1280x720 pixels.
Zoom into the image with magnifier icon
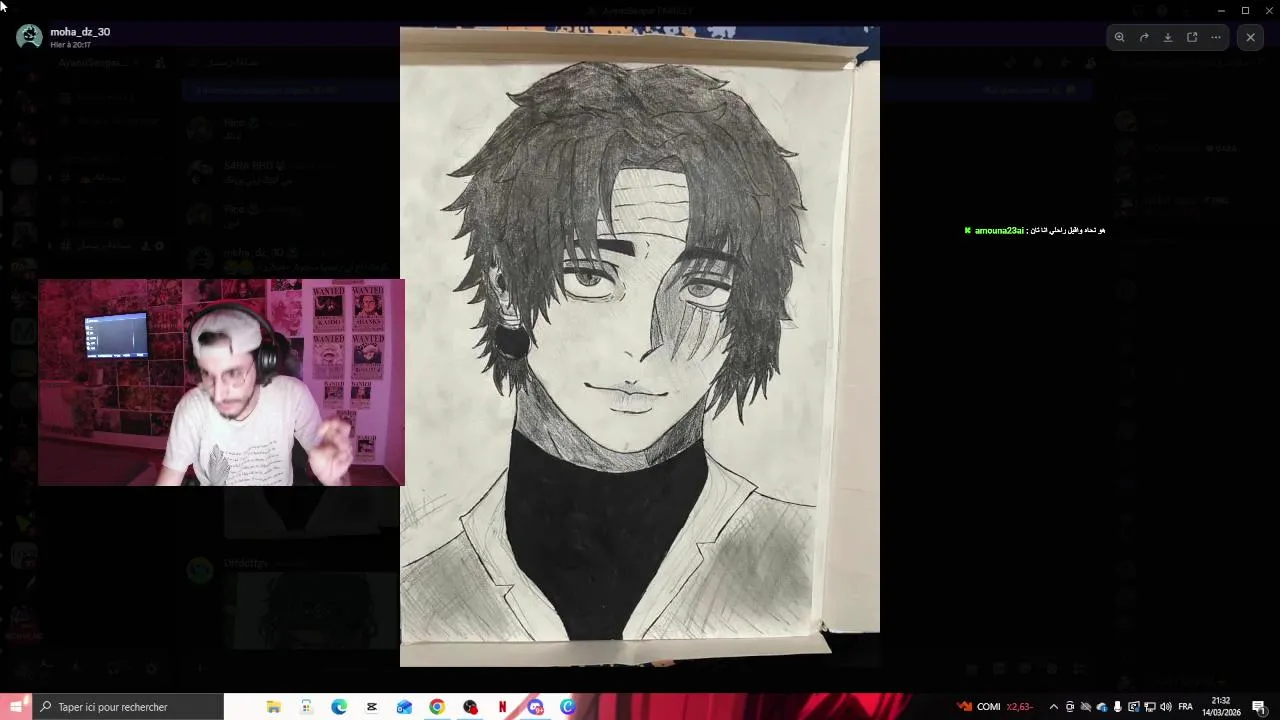[x=1120, y=37]
